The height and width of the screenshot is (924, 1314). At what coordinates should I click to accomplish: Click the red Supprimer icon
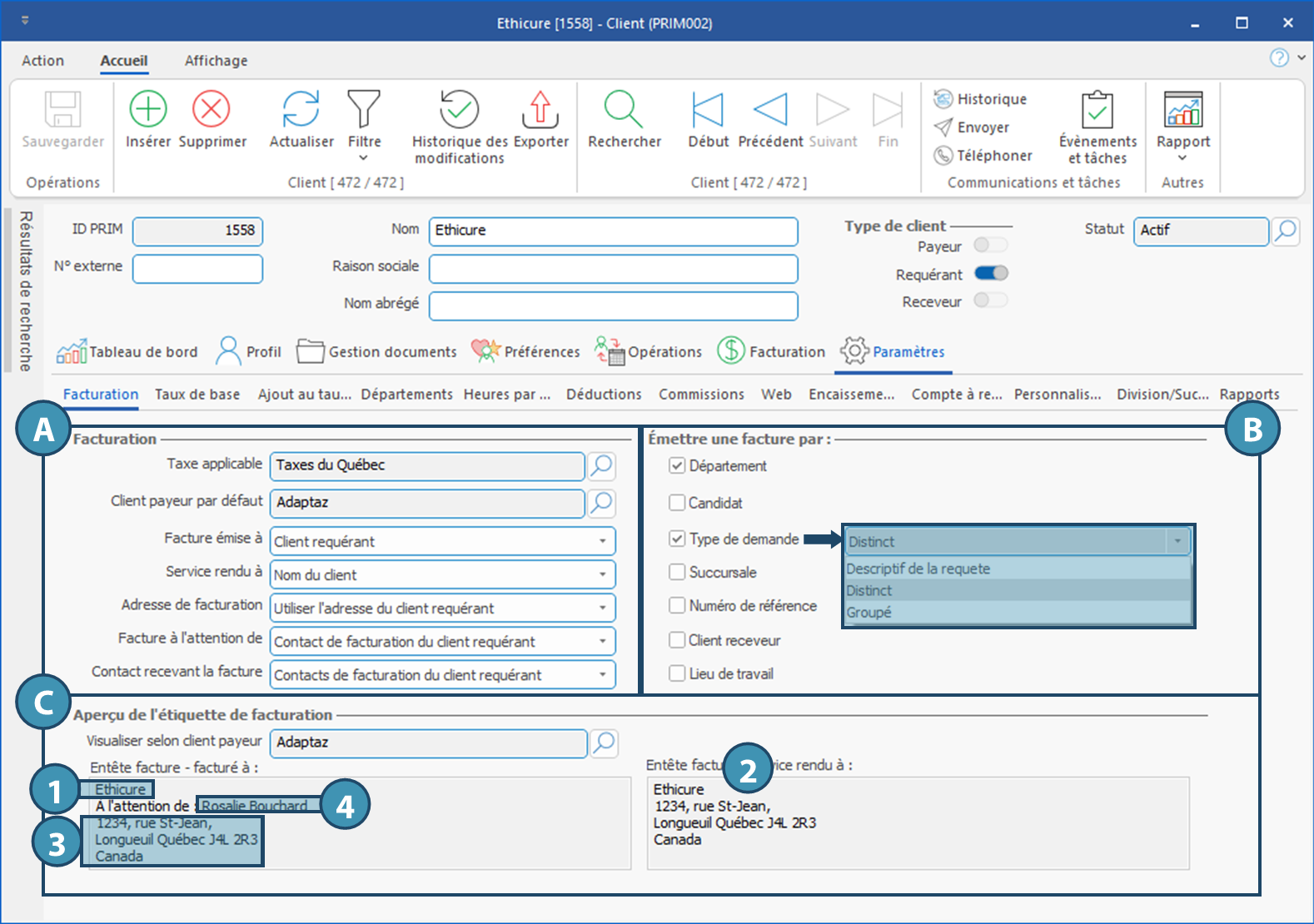212,109
